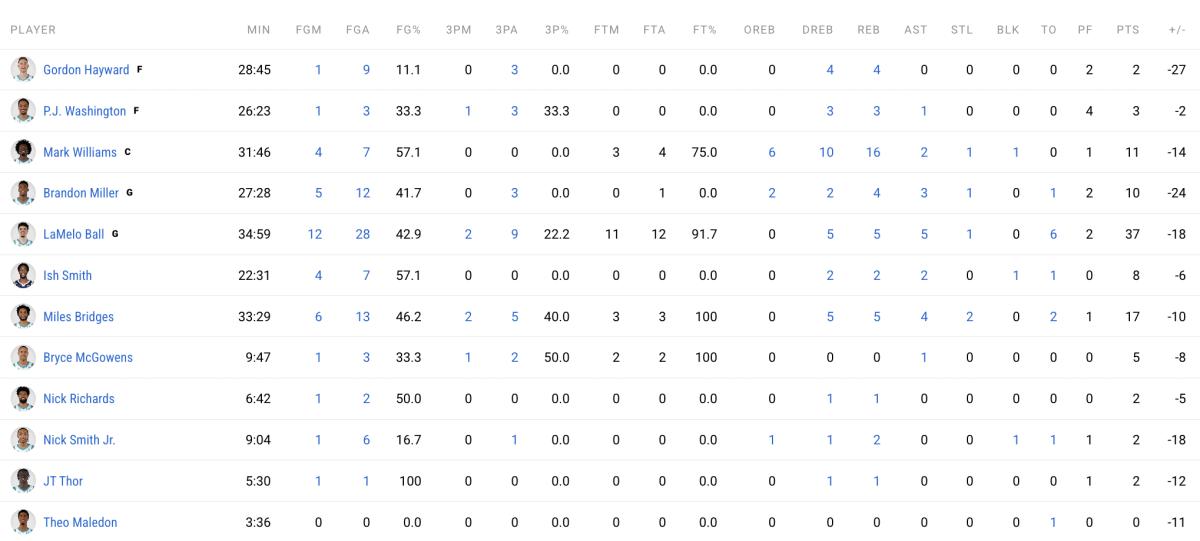1200x541 pixels.
Task: Click LaMelo Ball's headshot image
Action: point(23,234)
